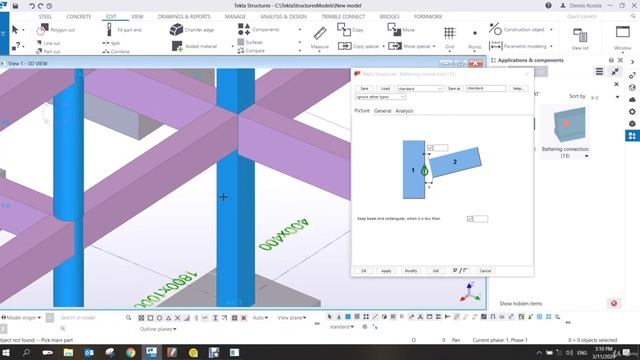Open the Auto snap dropdown
Screen dimensions: 640x360
pos(260,318)
